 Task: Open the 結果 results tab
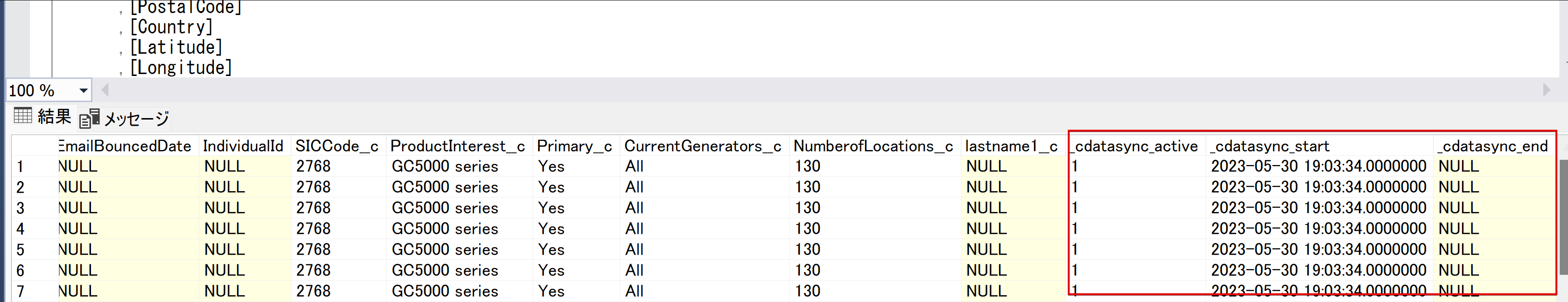point(54,116)
